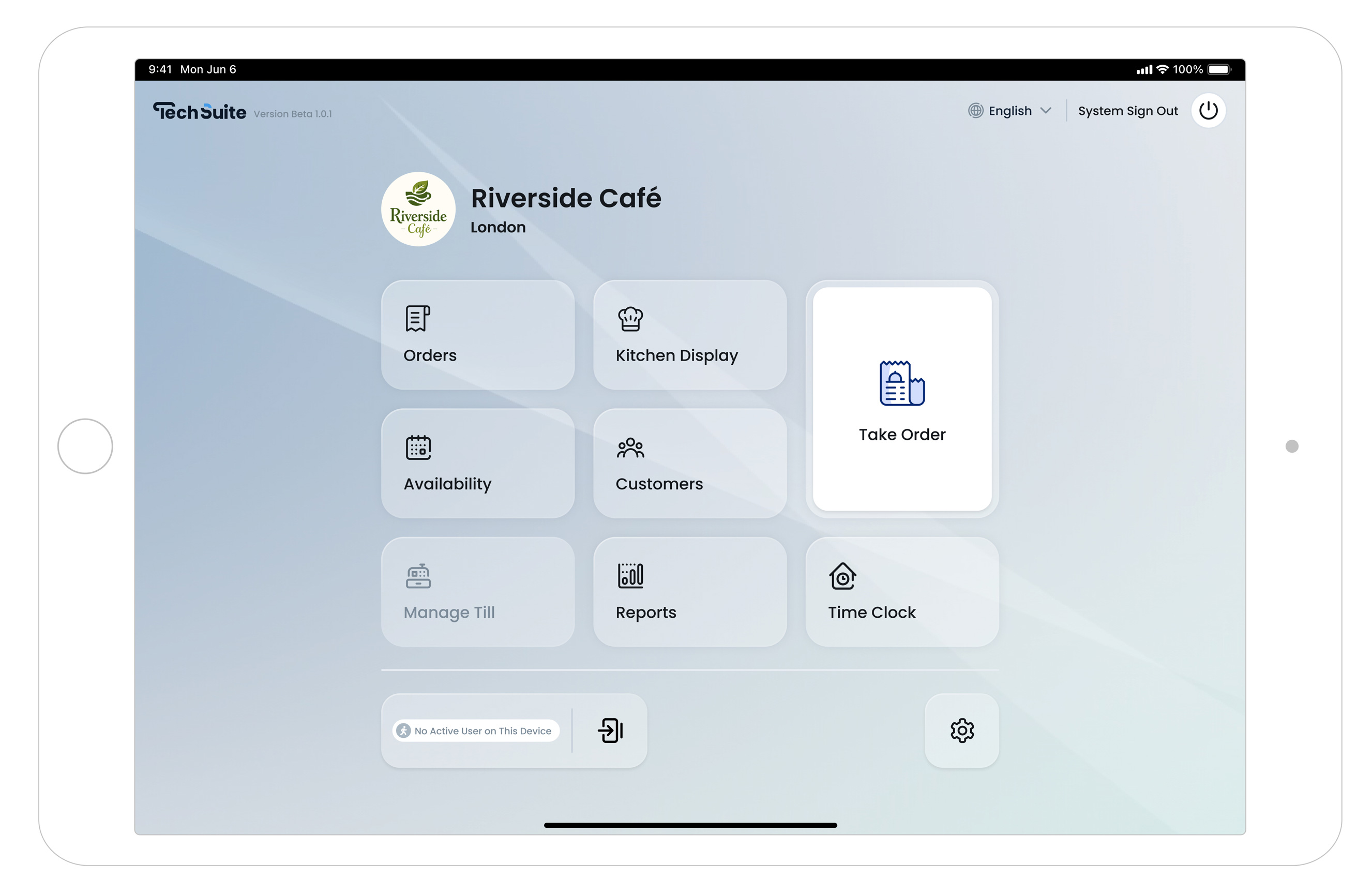Open the language selector chevron
The height and width of the screenshot is (893, 1372).
pos(1046,110)
